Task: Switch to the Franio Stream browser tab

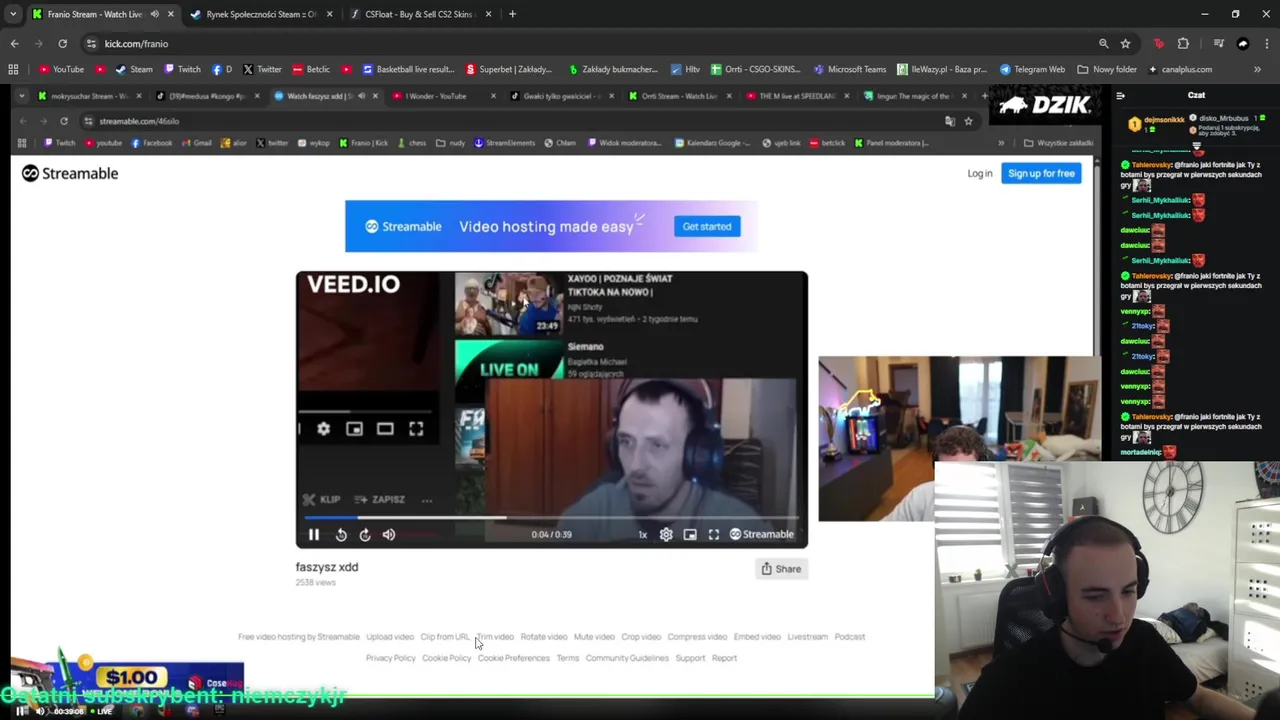Action: click(x=95, y=14)
